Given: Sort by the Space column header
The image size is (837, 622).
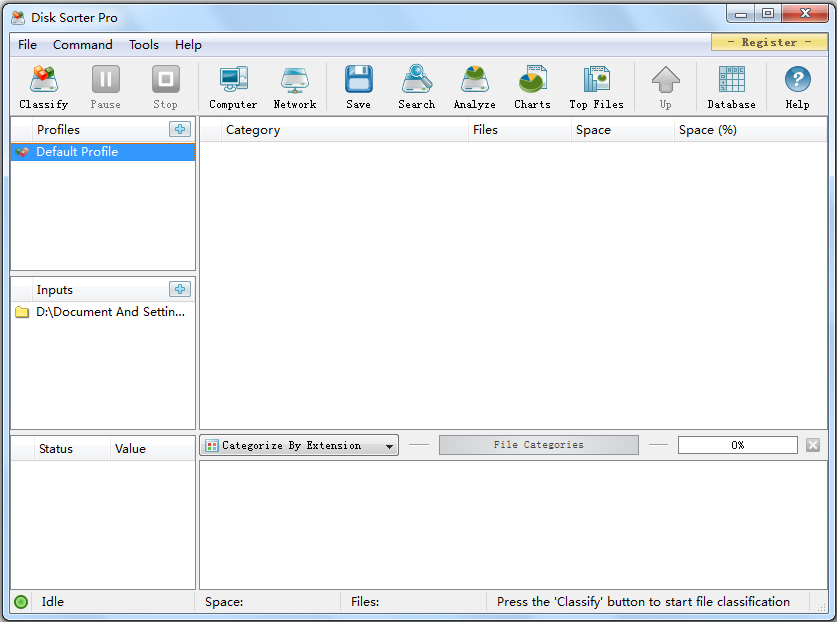Looking at the screenshot, I should point(623,130).
